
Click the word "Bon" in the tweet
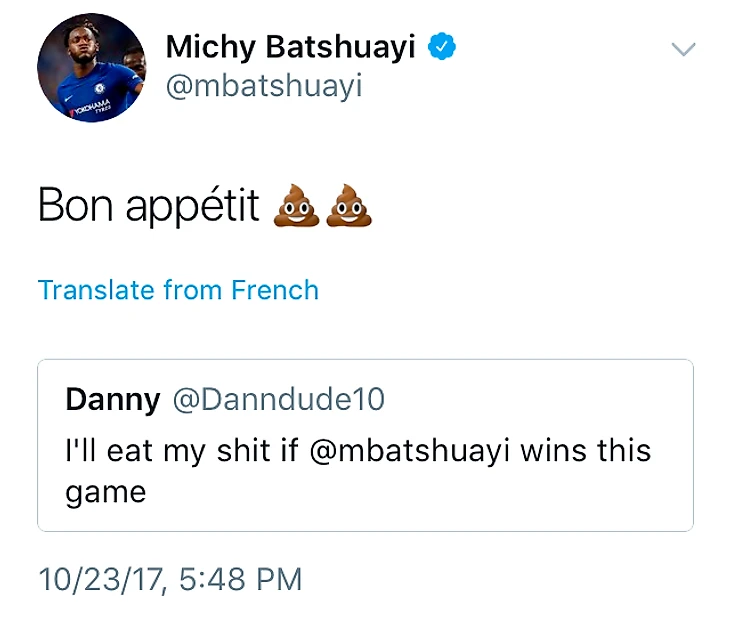click(76, 205)
